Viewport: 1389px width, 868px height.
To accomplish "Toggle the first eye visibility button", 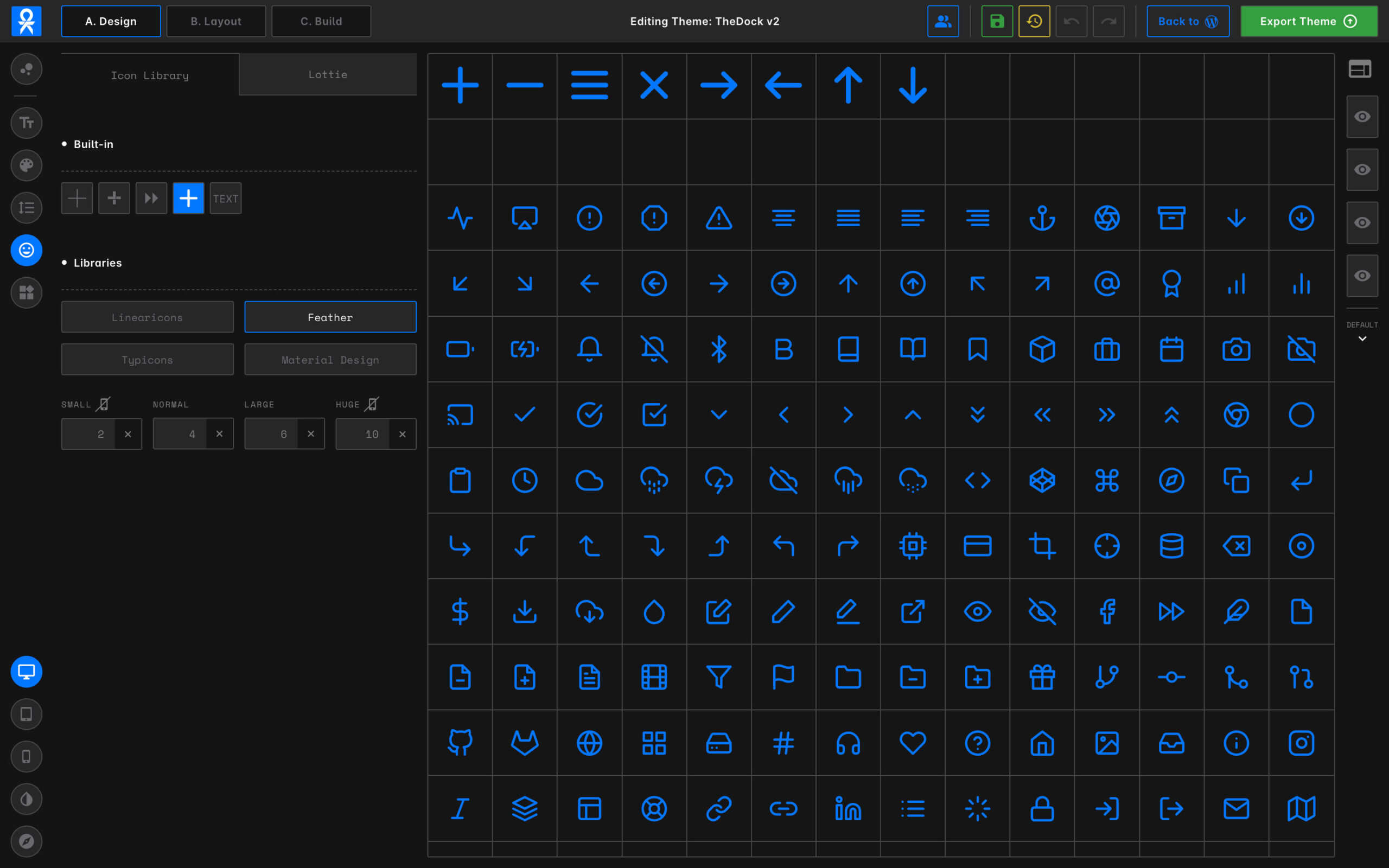I will click(1361, 117).
